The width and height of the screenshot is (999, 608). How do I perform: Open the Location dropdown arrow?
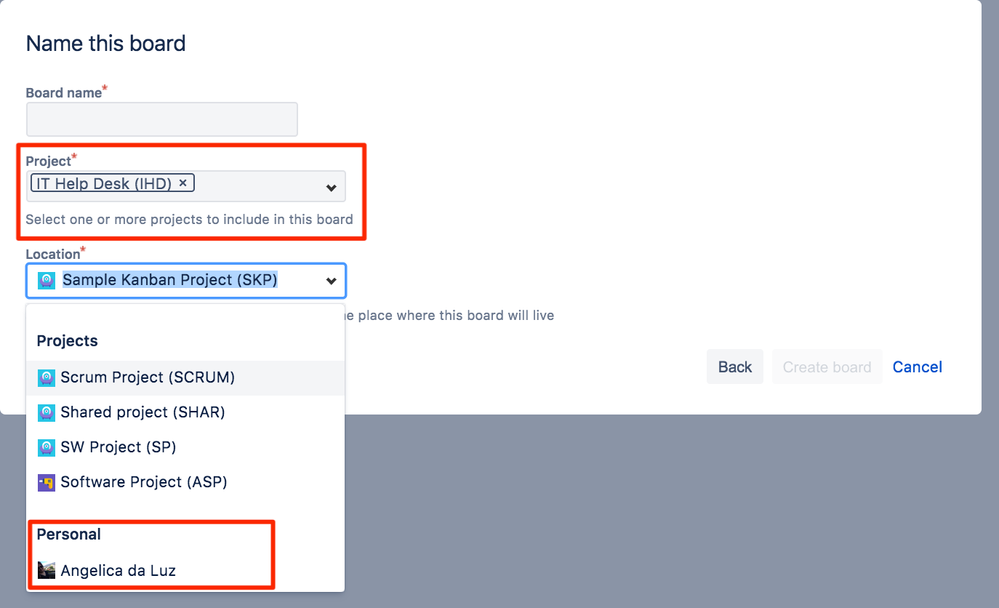331,281
